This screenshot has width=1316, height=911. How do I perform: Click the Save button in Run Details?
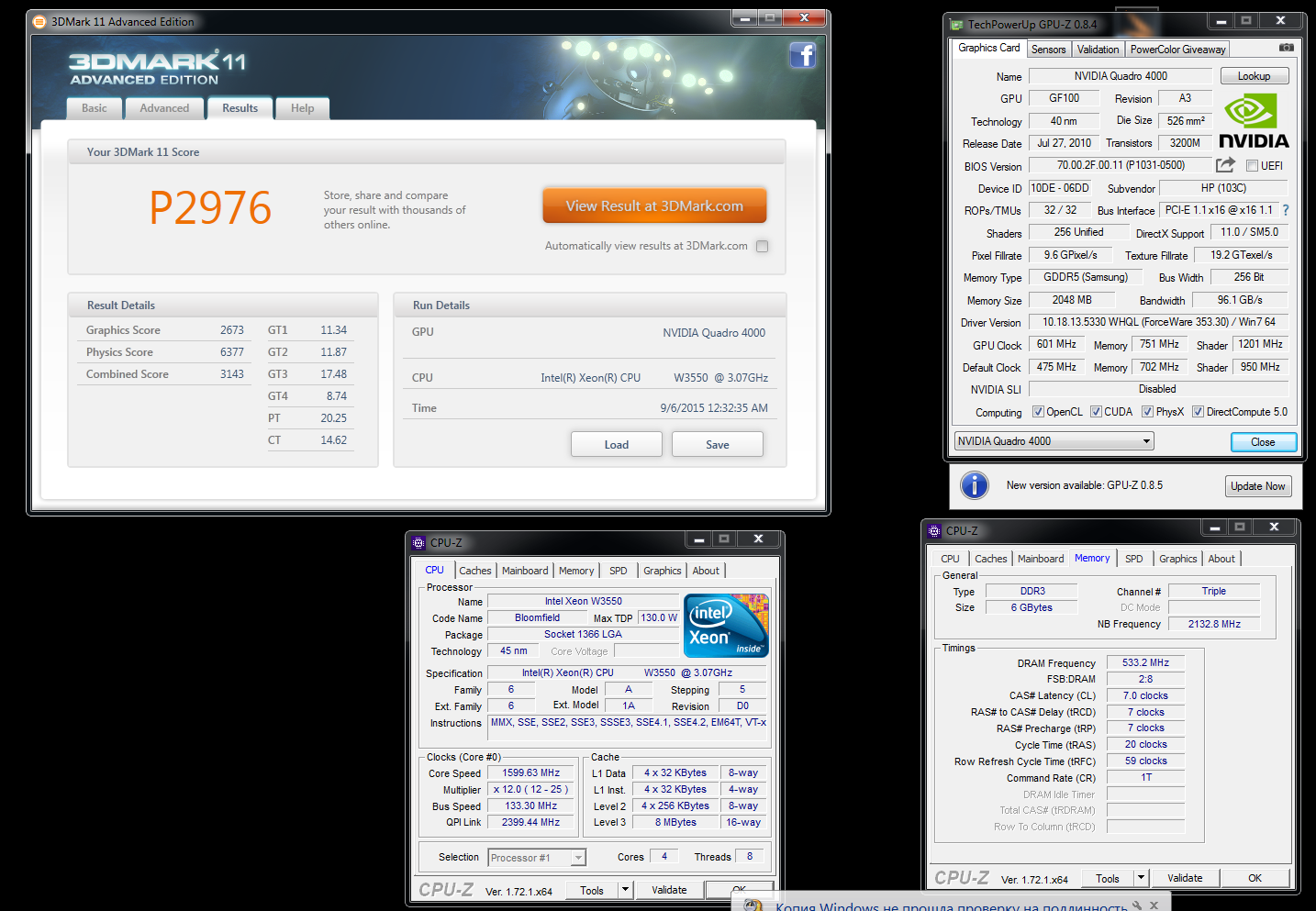[x=718, y=445]
